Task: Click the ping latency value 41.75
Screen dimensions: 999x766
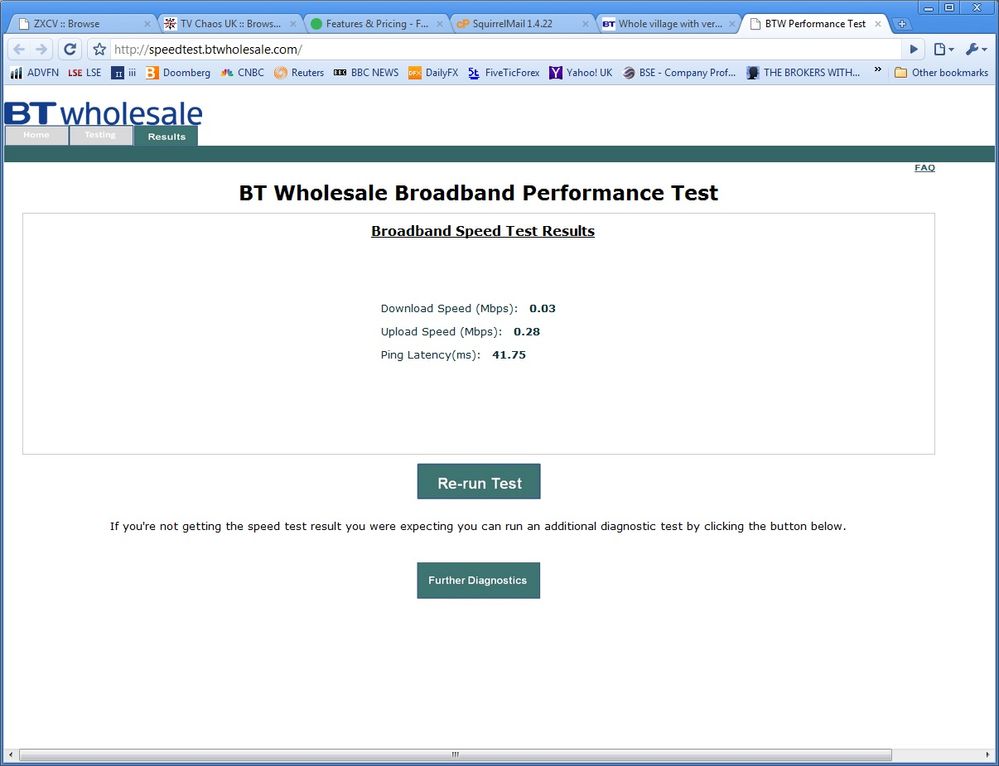Action: coord(509,355)
